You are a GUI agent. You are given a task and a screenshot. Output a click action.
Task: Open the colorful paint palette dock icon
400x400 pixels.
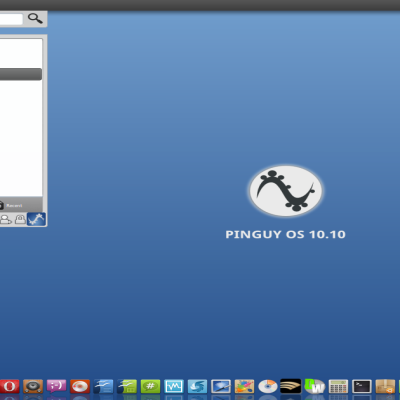tap(244, 387)
